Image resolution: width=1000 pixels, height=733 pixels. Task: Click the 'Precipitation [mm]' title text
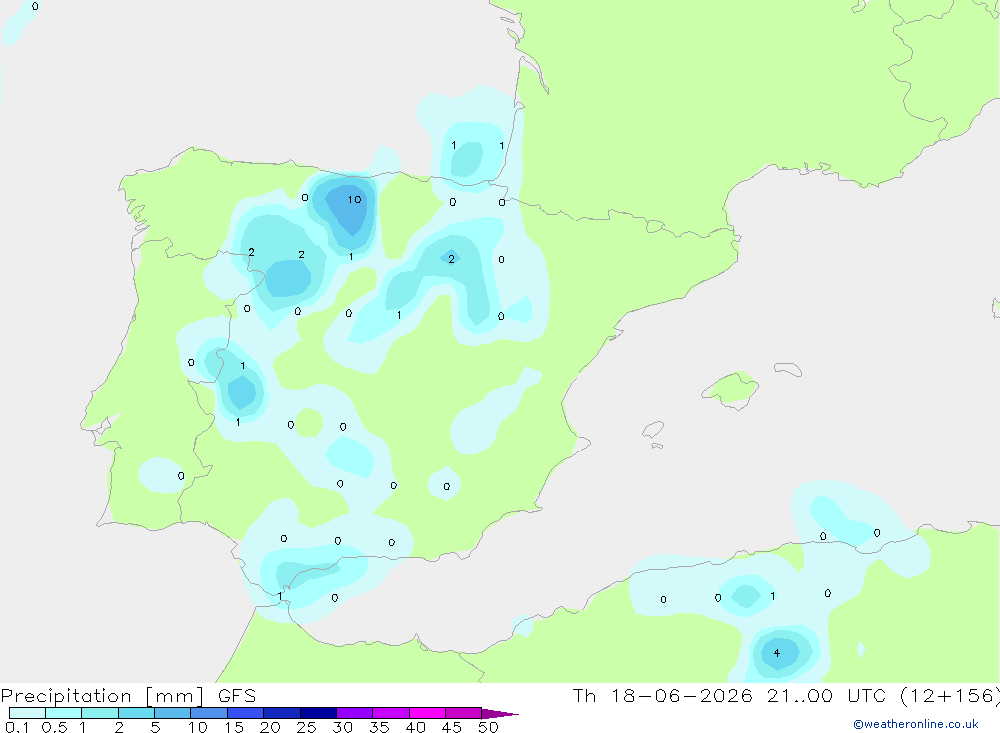click(102, 696)
